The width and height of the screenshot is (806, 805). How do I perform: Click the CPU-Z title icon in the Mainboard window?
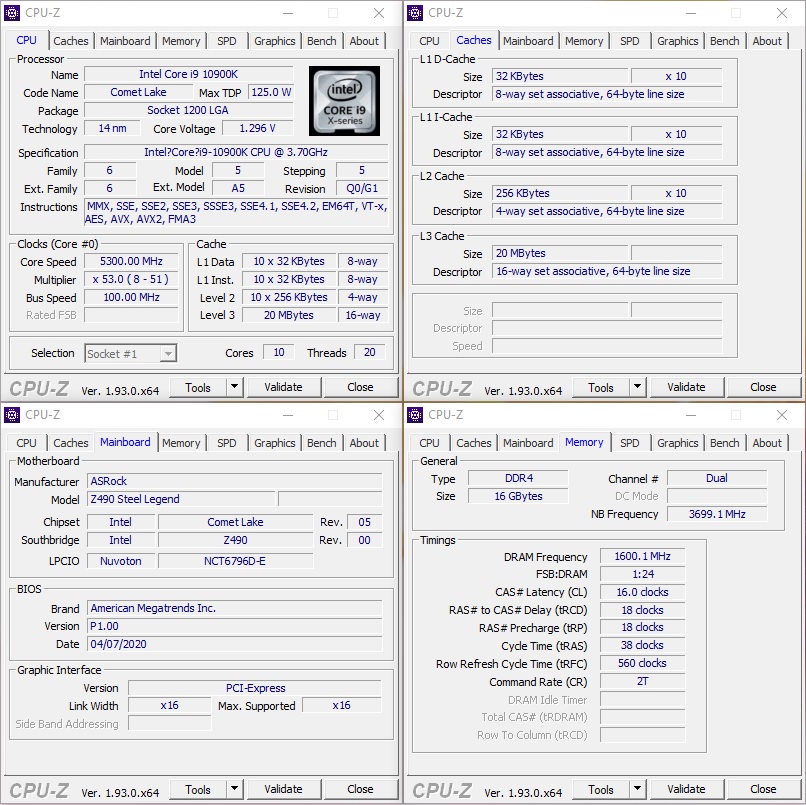(13, 415)
